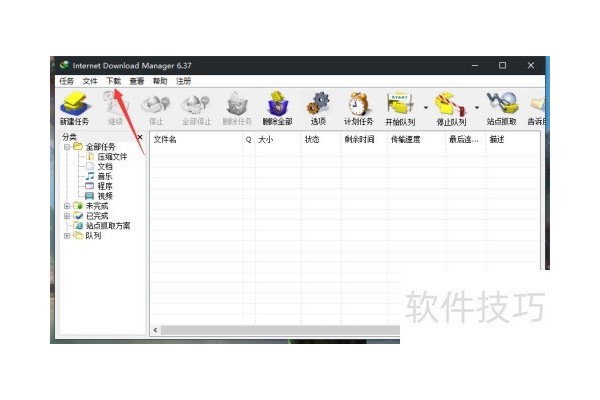Select 程序 category
The image size is (600, 400).
99,186
